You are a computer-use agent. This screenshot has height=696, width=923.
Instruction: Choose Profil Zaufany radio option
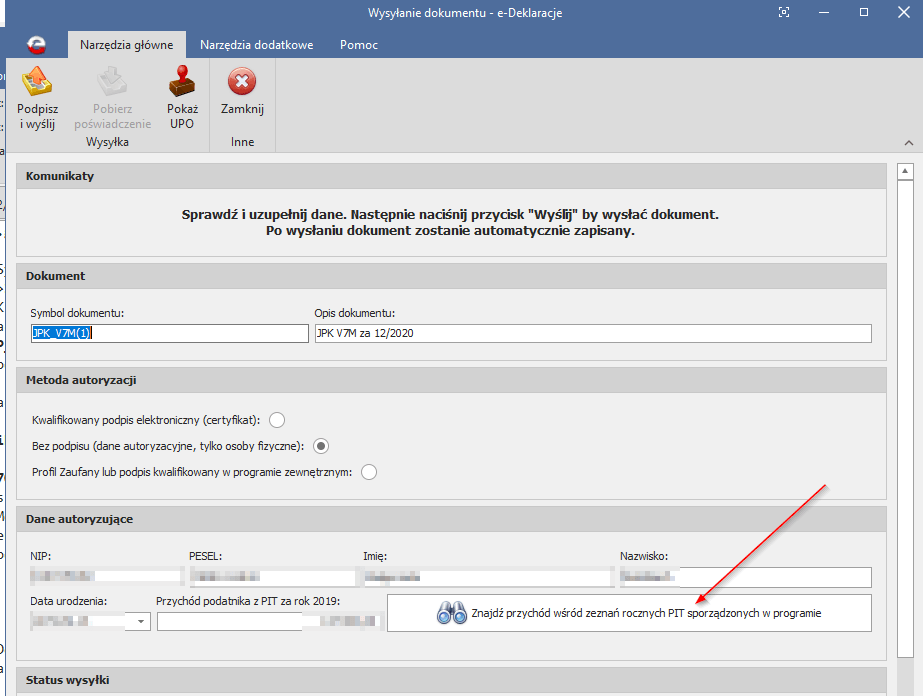[369, 472]
